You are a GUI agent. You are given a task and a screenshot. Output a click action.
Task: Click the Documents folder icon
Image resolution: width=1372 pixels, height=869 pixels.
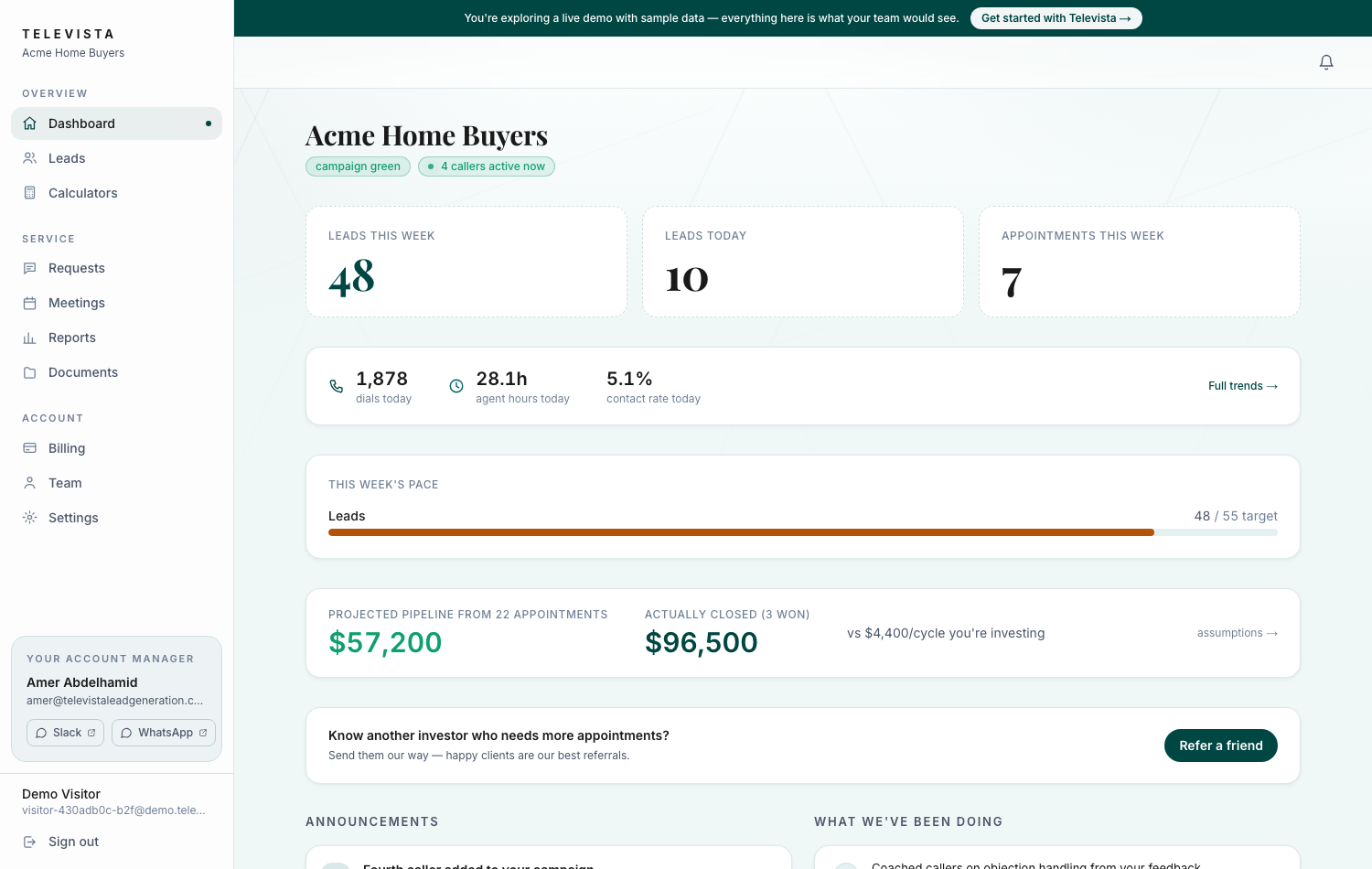tap(30, 372)
